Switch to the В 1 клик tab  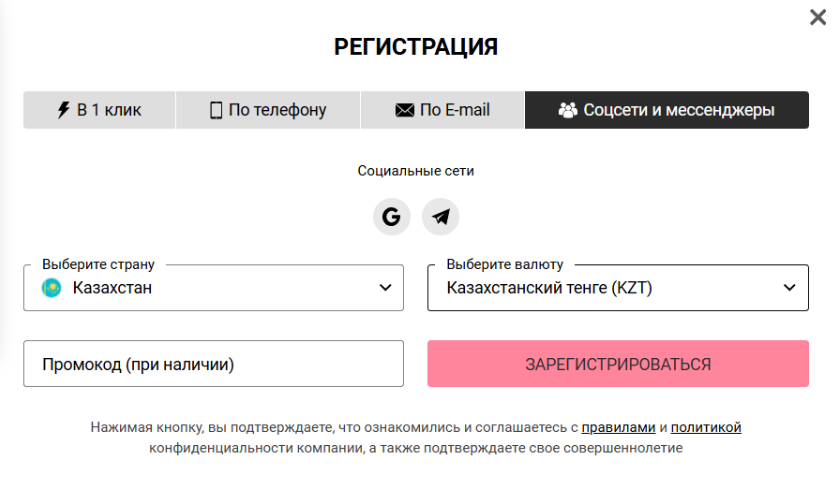point(99,110)
